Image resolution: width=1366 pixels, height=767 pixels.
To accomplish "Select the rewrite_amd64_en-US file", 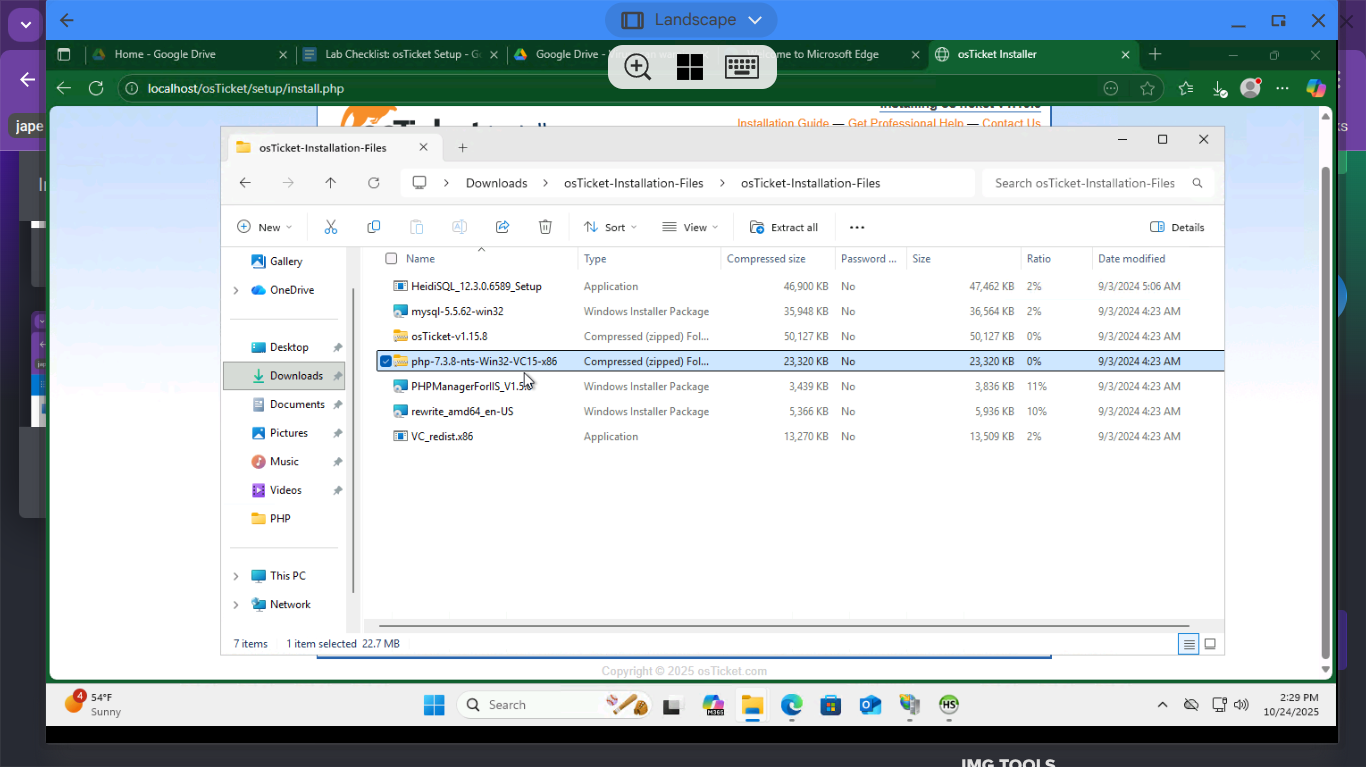I will (x=462, y=411).
